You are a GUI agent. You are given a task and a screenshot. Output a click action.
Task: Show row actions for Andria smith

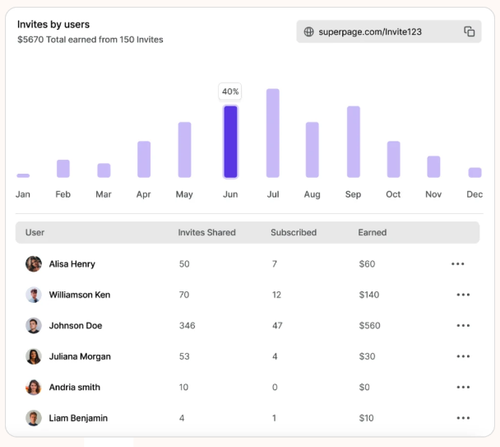[463, 387]
